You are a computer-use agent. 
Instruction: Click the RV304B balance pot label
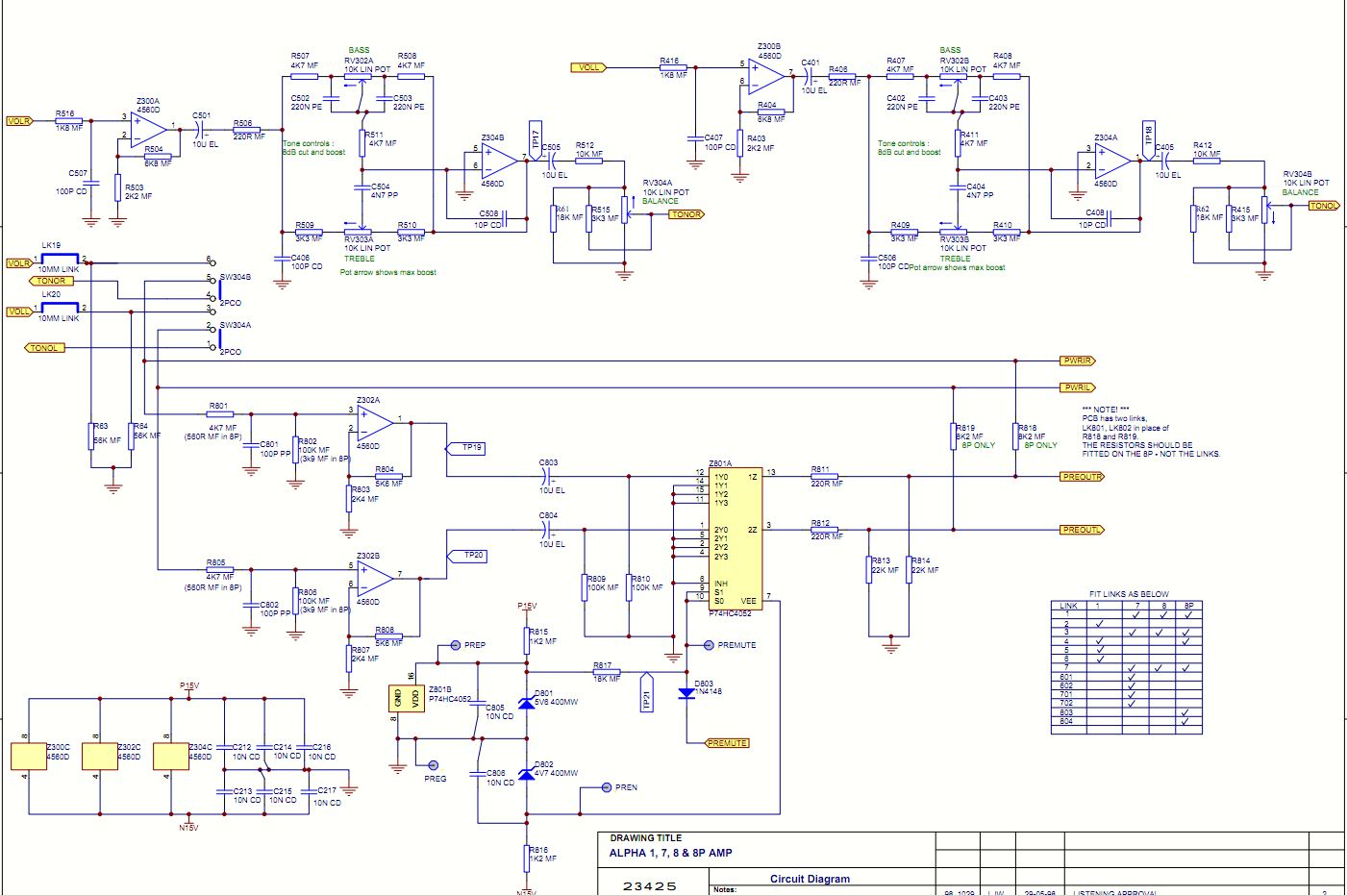tap(1298, 174)
